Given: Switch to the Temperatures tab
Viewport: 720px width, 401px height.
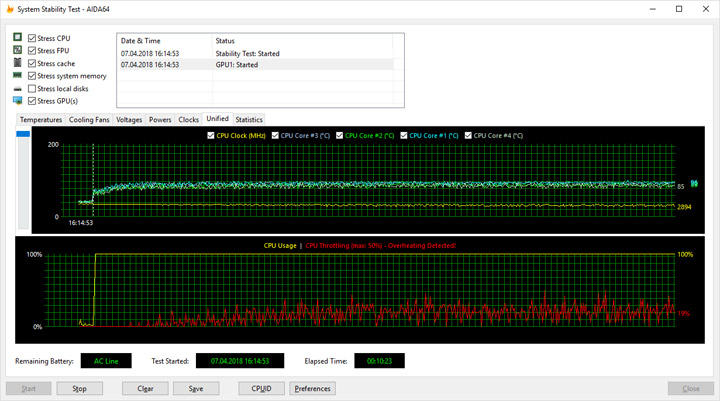Looking at the screenshot, I should (40, 119).
